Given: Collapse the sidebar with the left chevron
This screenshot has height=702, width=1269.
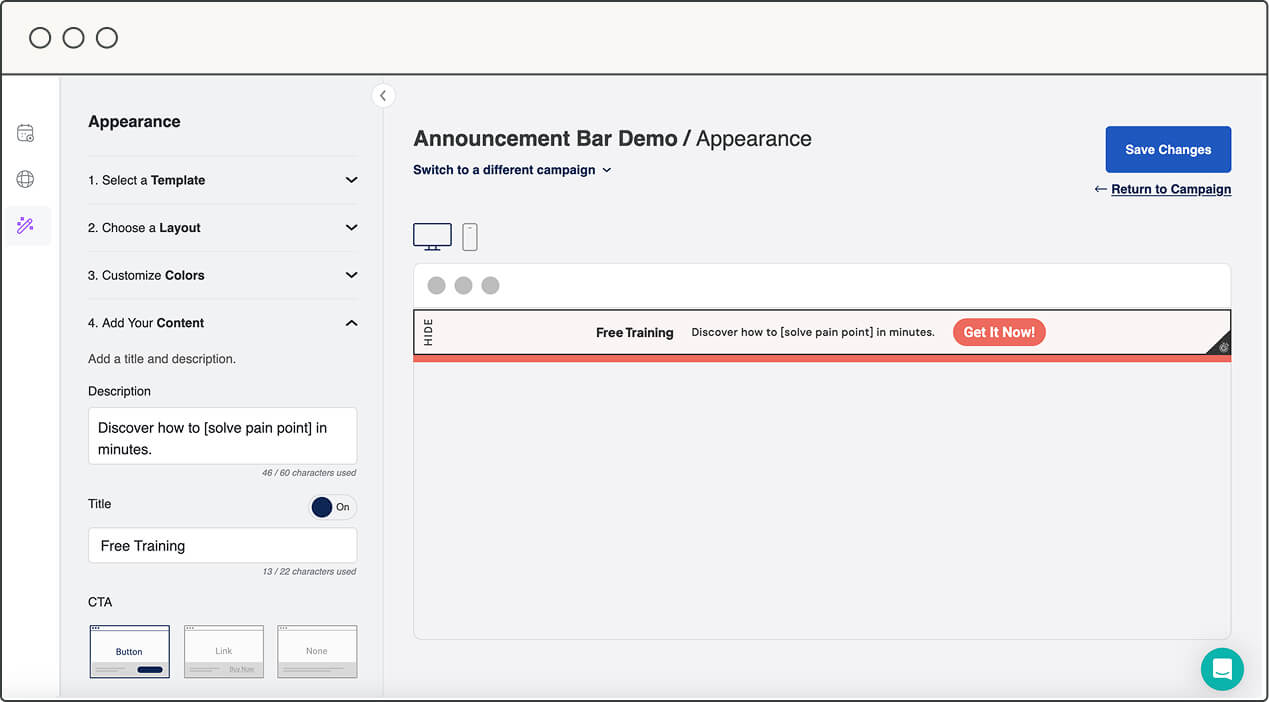Looking at the screenshot, I should pos(383,96).
